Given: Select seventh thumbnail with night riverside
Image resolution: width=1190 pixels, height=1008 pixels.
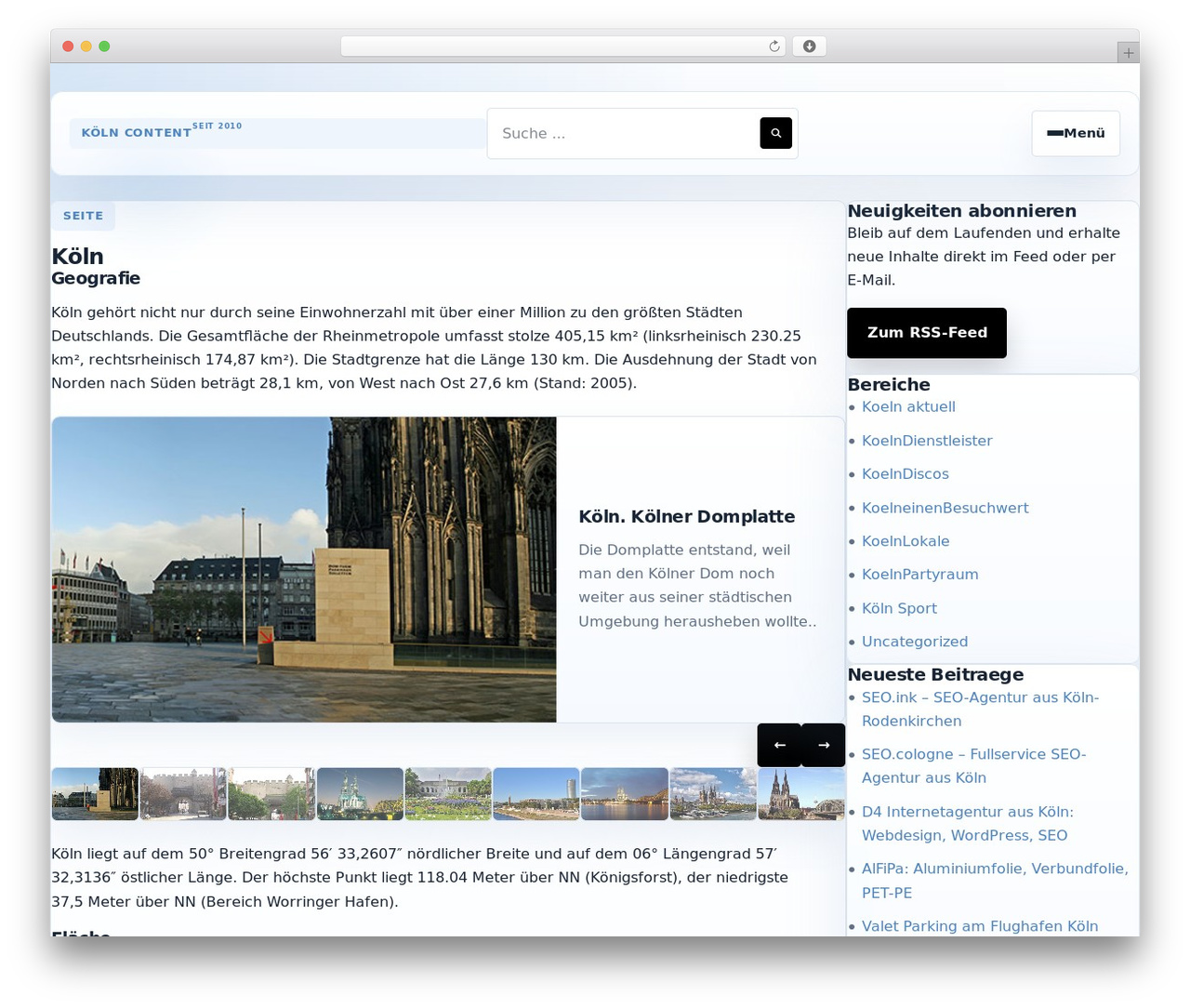Looking at the screenshot, I should pyautogui.click(x=625, y=794).
